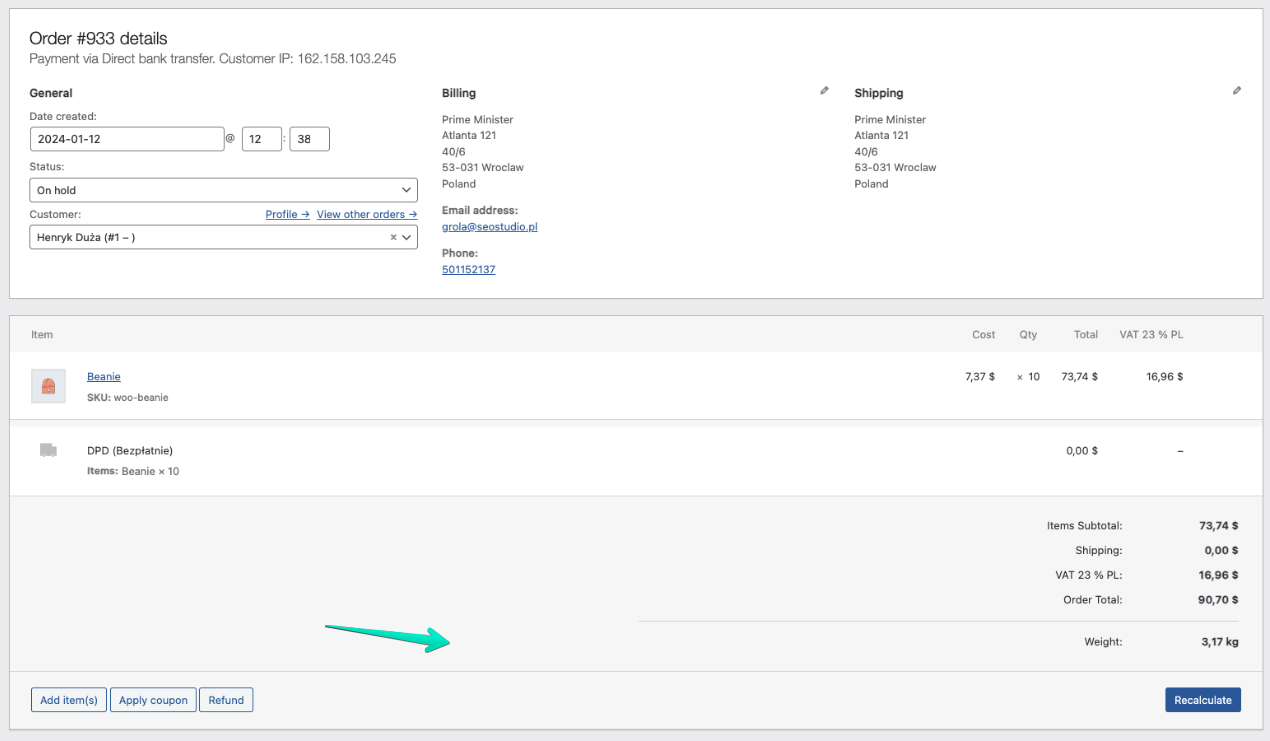Expand the Customer dropdown arrow
Screen dimensions: 1270x741
(406, 238)
